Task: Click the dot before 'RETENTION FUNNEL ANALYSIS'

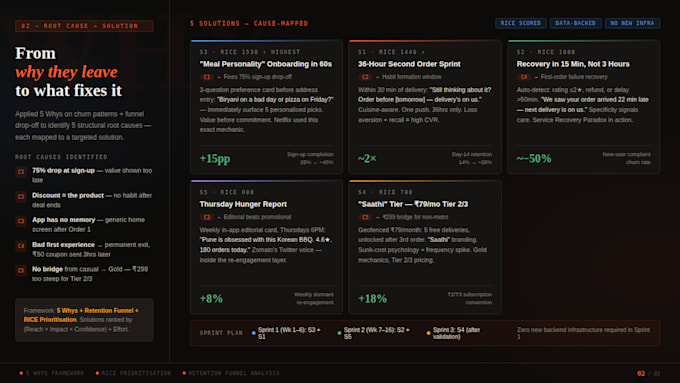Action: click(184, 373)
